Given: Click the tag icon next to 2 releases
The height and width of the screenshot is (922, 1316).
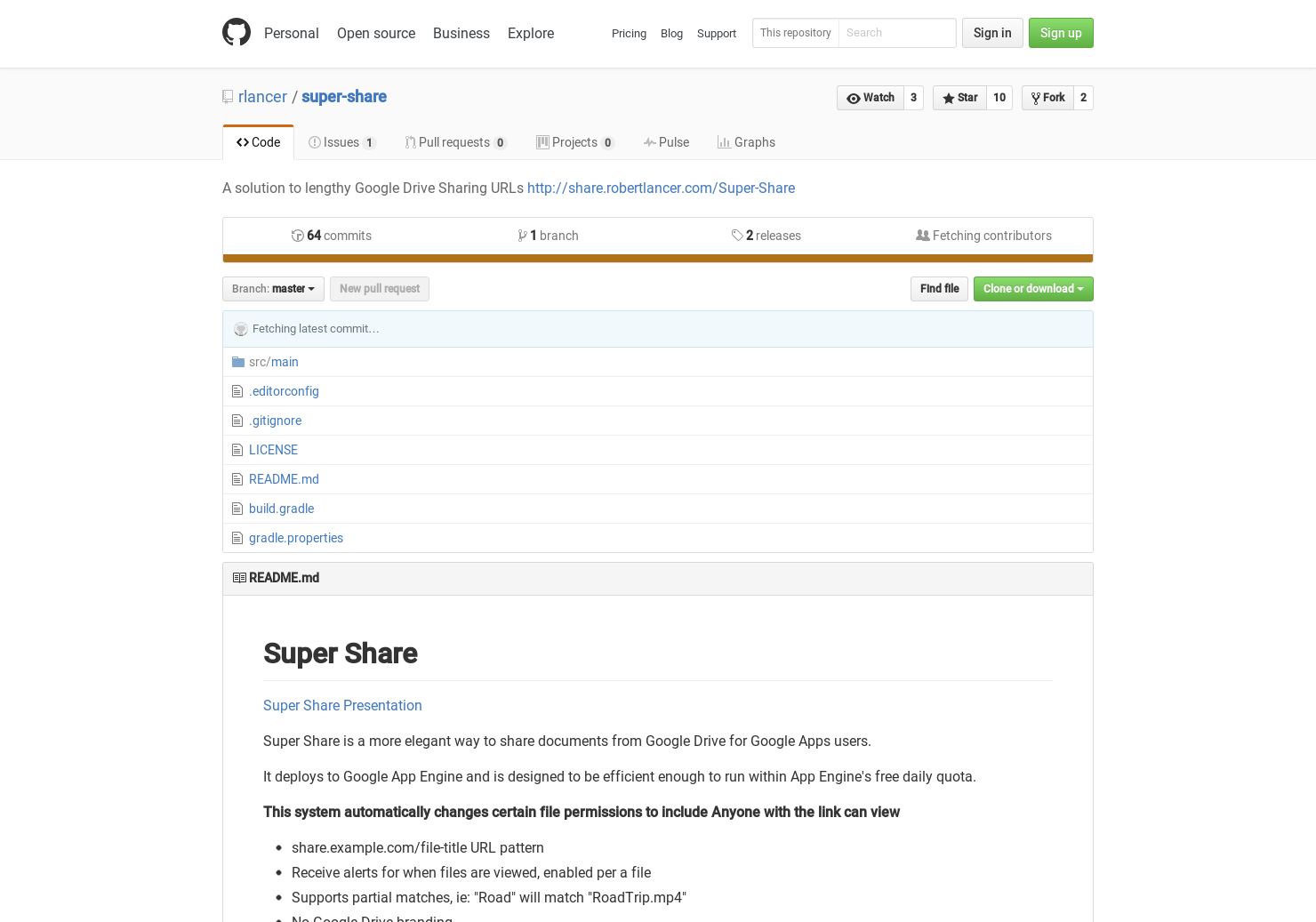Looking at the screenshot, I should (x=737, y=236).
